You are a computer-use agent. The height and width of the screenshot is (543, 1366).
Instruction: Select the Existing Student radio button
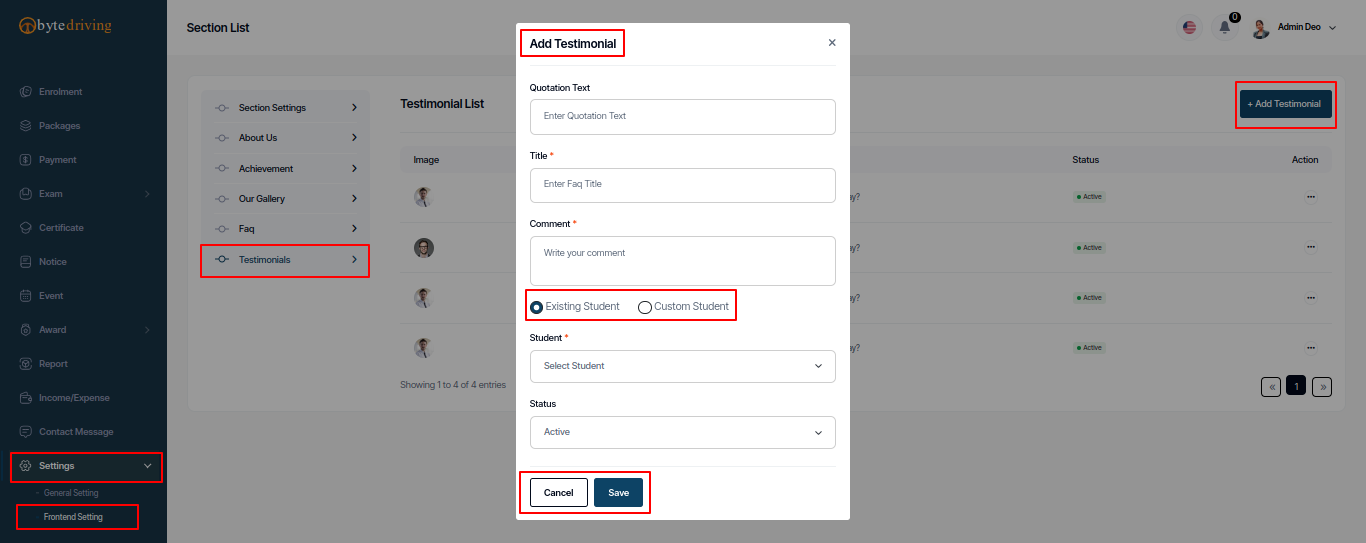click(537, 307)
